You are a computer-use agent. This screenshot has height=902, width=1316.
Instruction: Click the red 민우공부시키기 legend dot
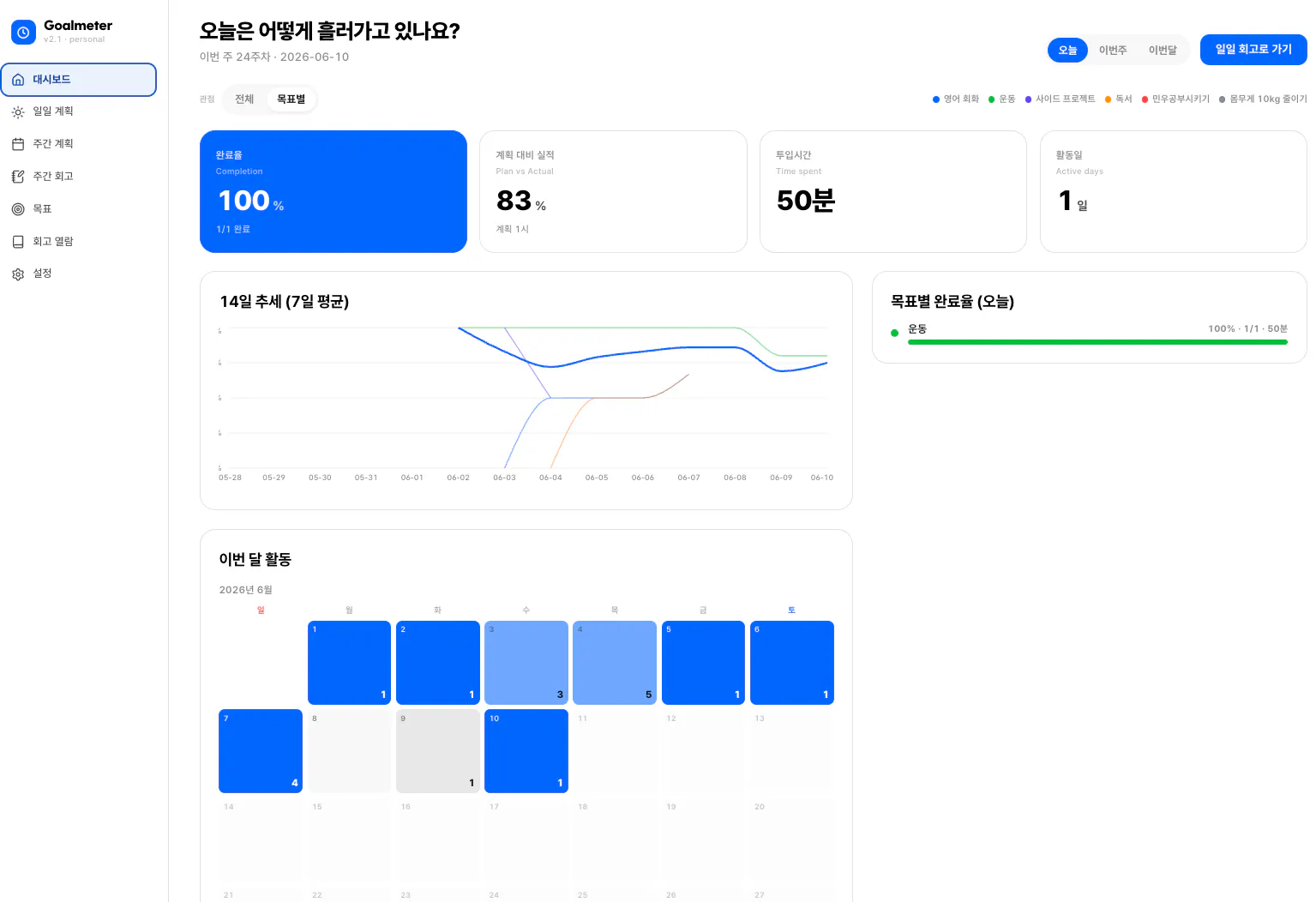1145,99
